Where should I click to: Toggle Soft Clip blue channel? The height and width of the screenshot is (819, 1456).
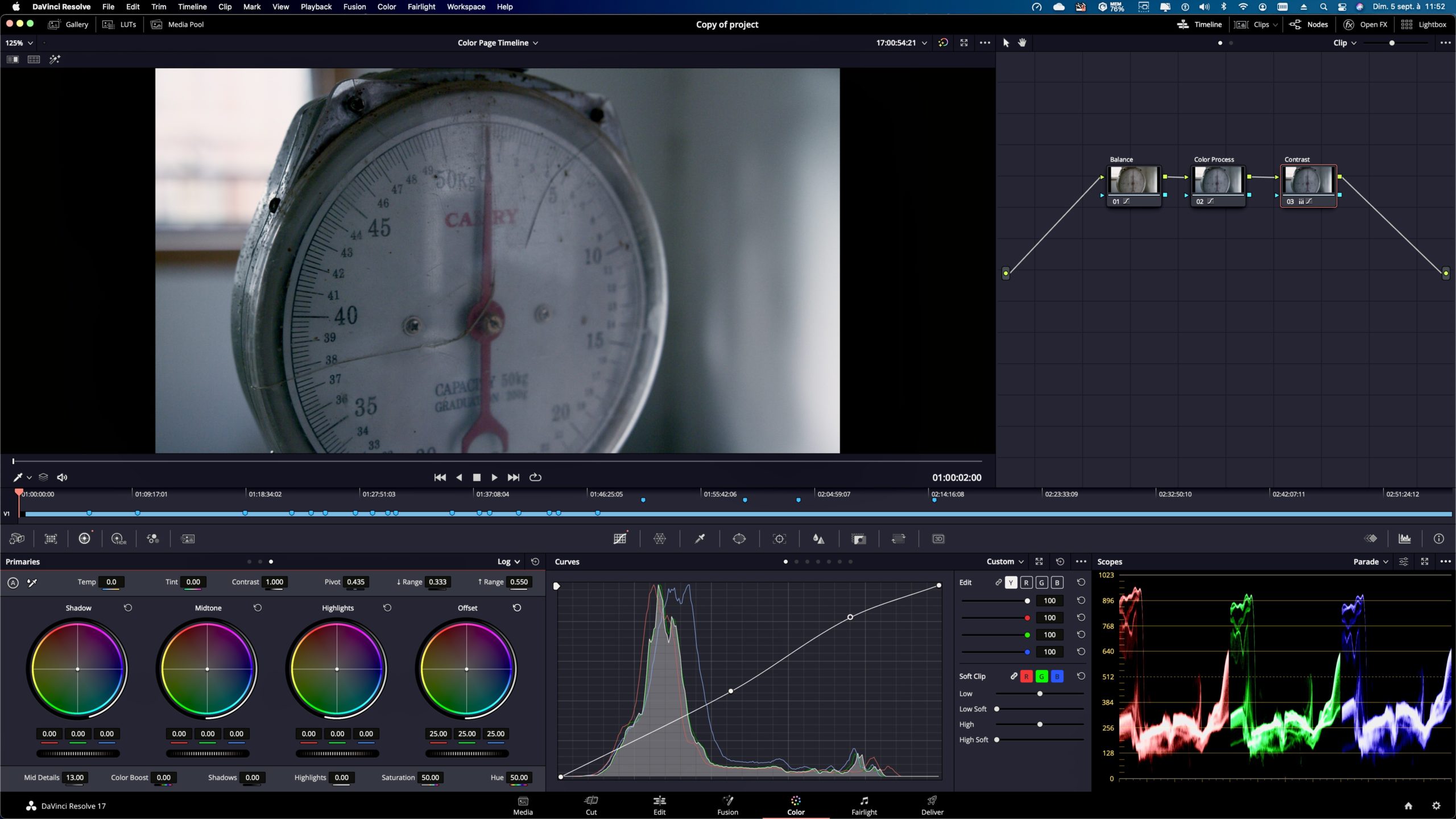[1057, 676]
